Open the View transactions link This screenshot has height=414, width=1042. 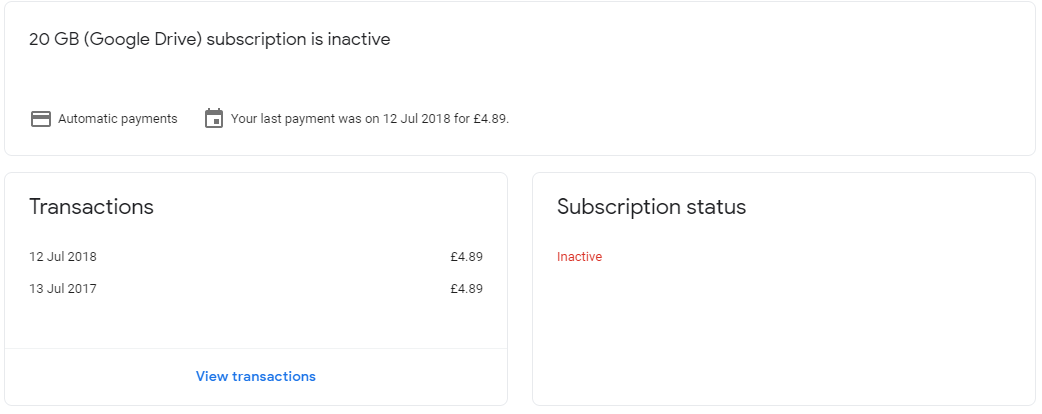tap(256, 376)
